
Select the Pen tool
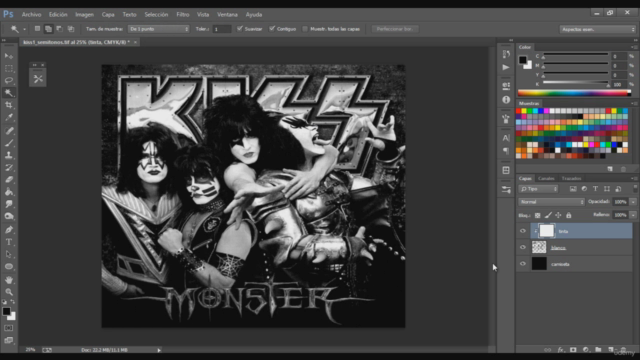tap(9, 229)
